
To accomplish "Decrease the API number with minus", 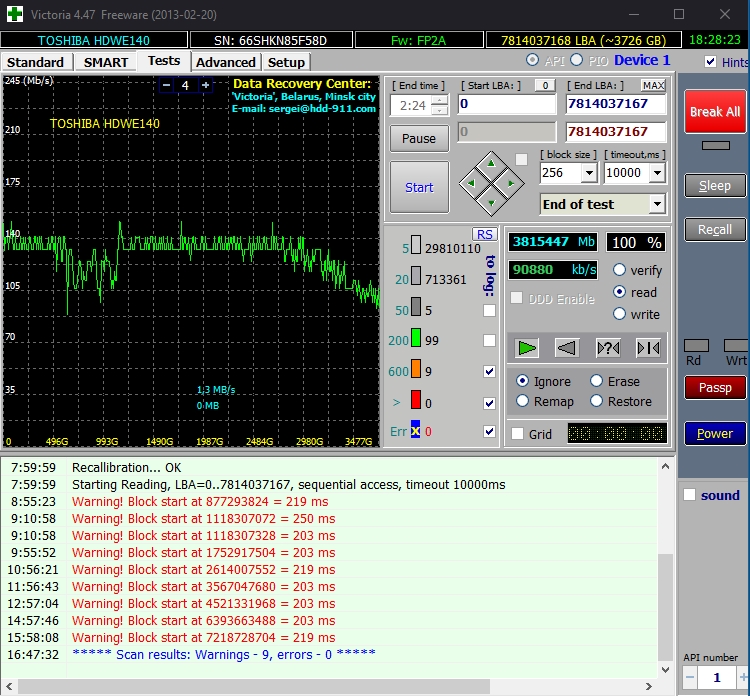I will (690, 677).
